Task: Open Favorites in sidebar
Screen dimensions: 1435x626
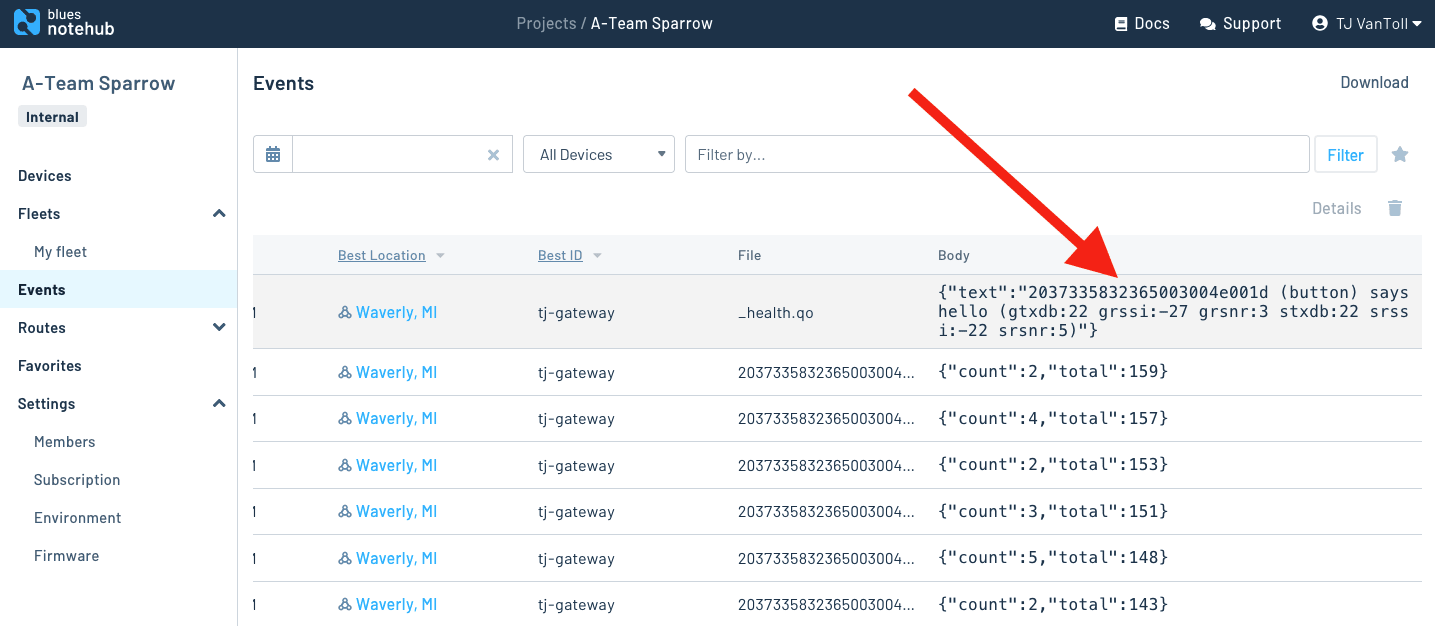Action: [50, 366]
